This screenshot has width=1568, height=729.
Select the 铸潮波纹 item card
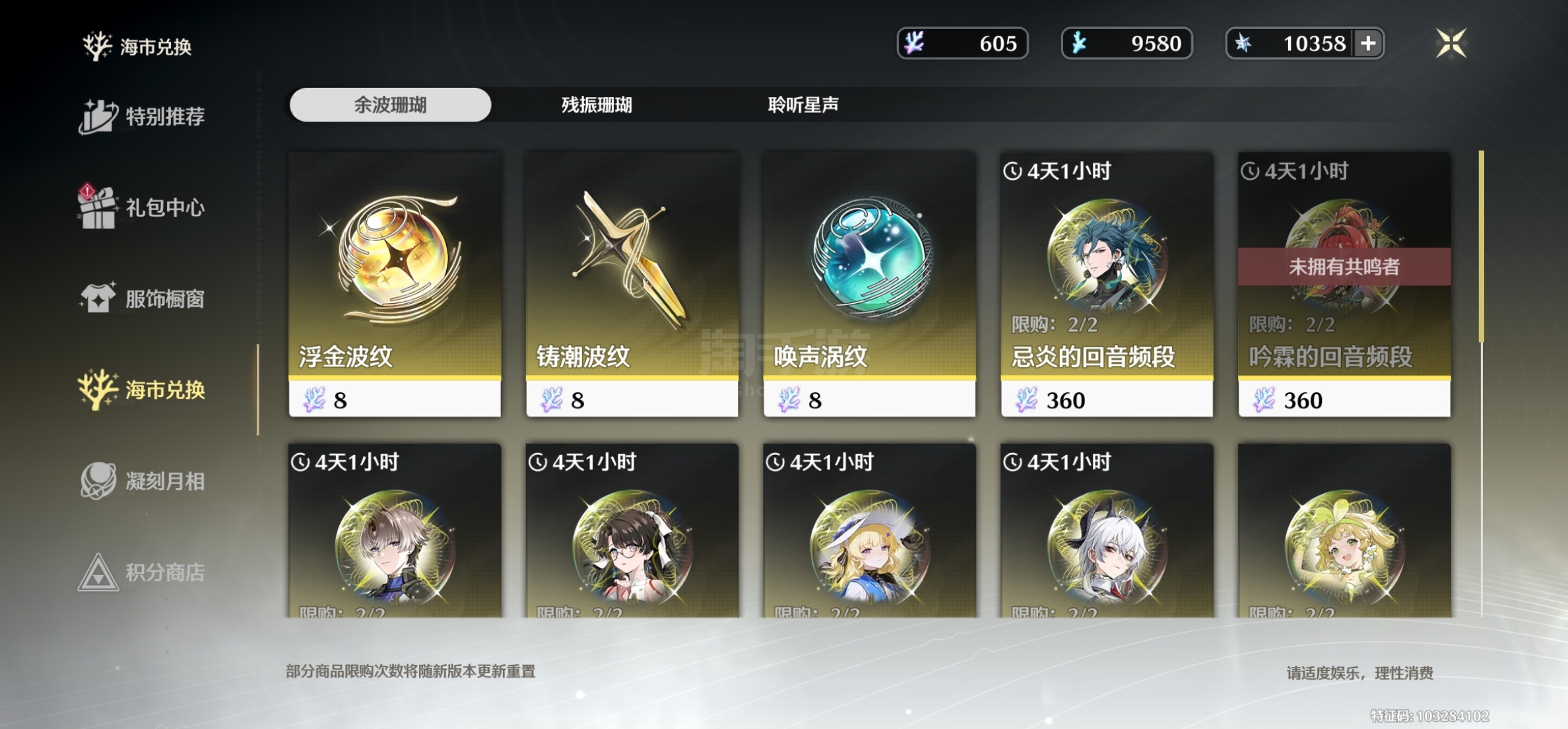(632, 285)
